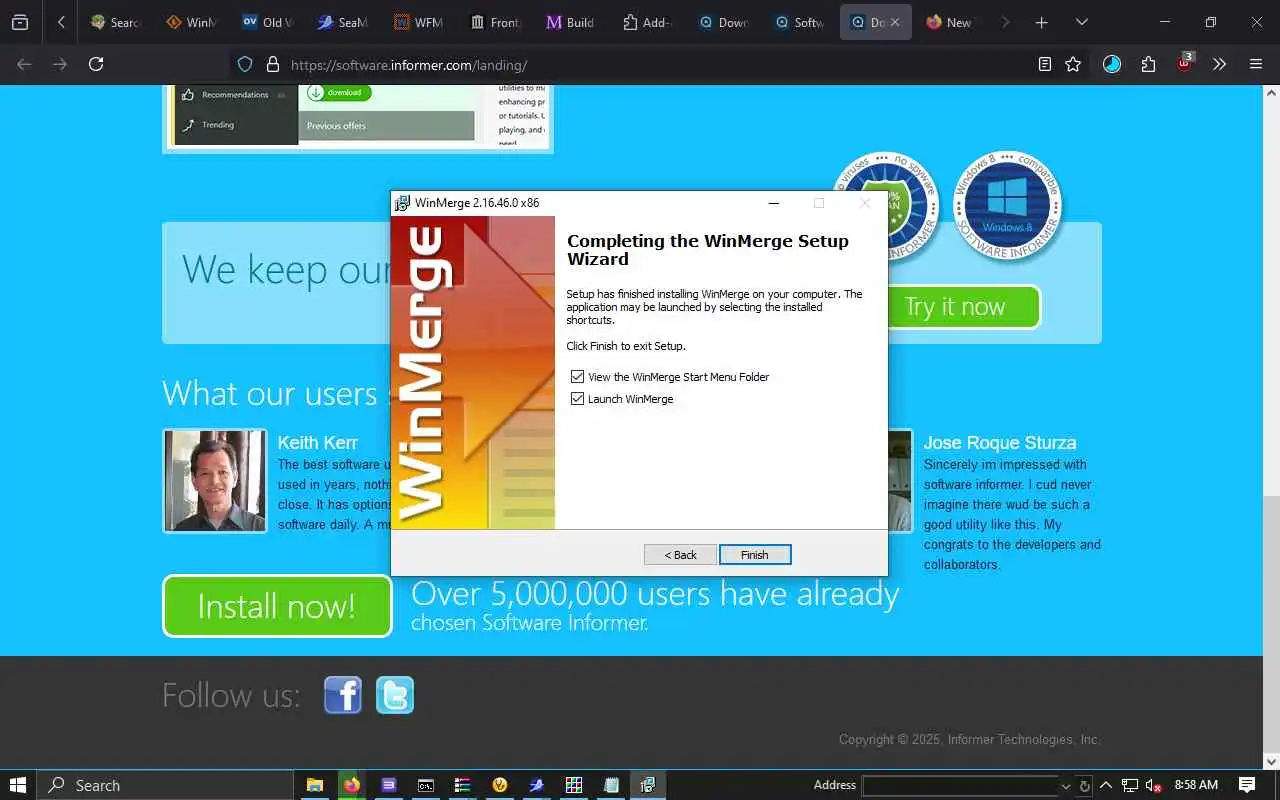Switch to the SeaM browser tab
Screen dimensions: 1280x800
(343, 22)
